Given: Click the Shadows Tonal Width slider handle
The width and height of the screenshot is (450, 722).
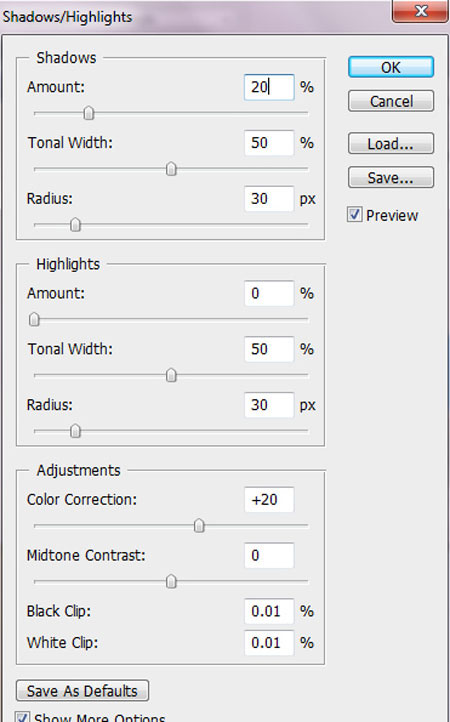Looking at the screenshot, I should (171, 169).
